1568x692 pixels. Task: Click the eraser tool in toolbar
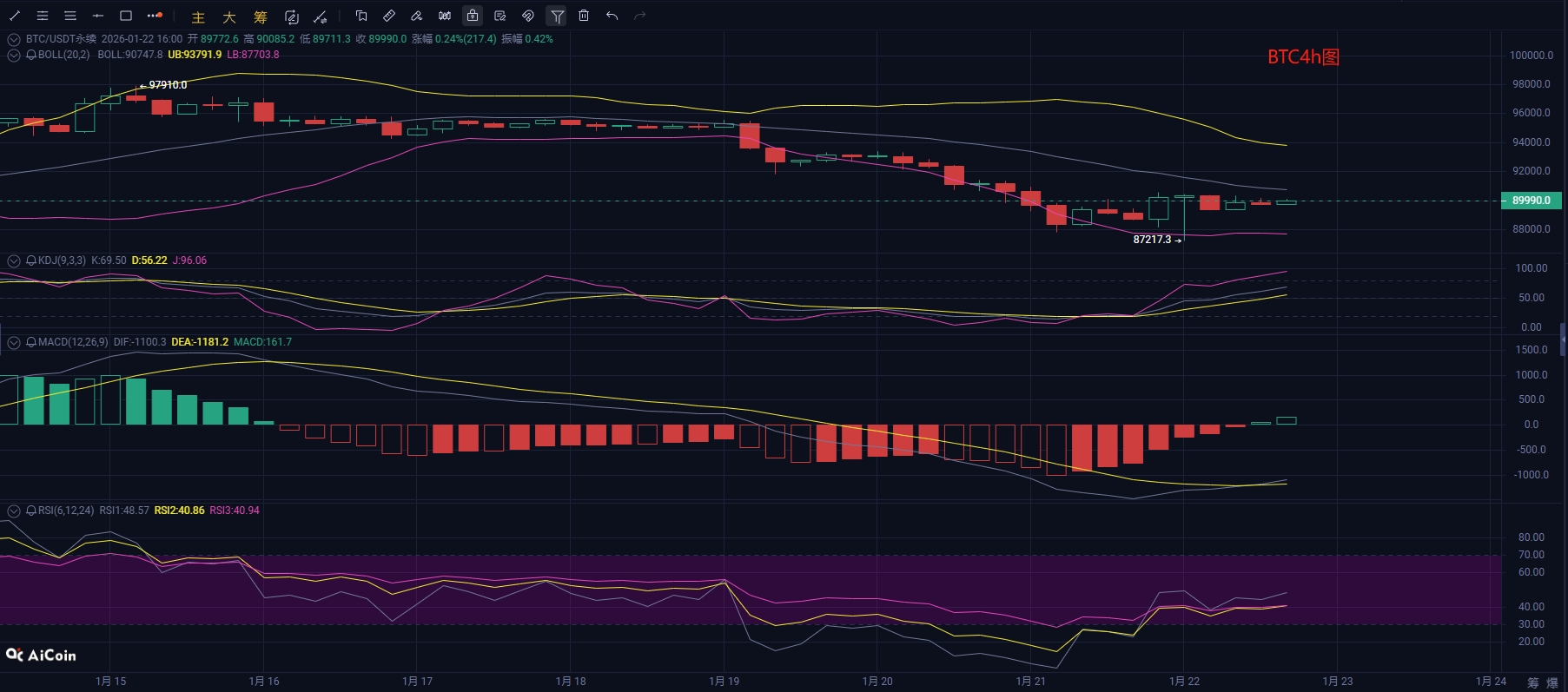pyautogui.click(x=417, y=16)
